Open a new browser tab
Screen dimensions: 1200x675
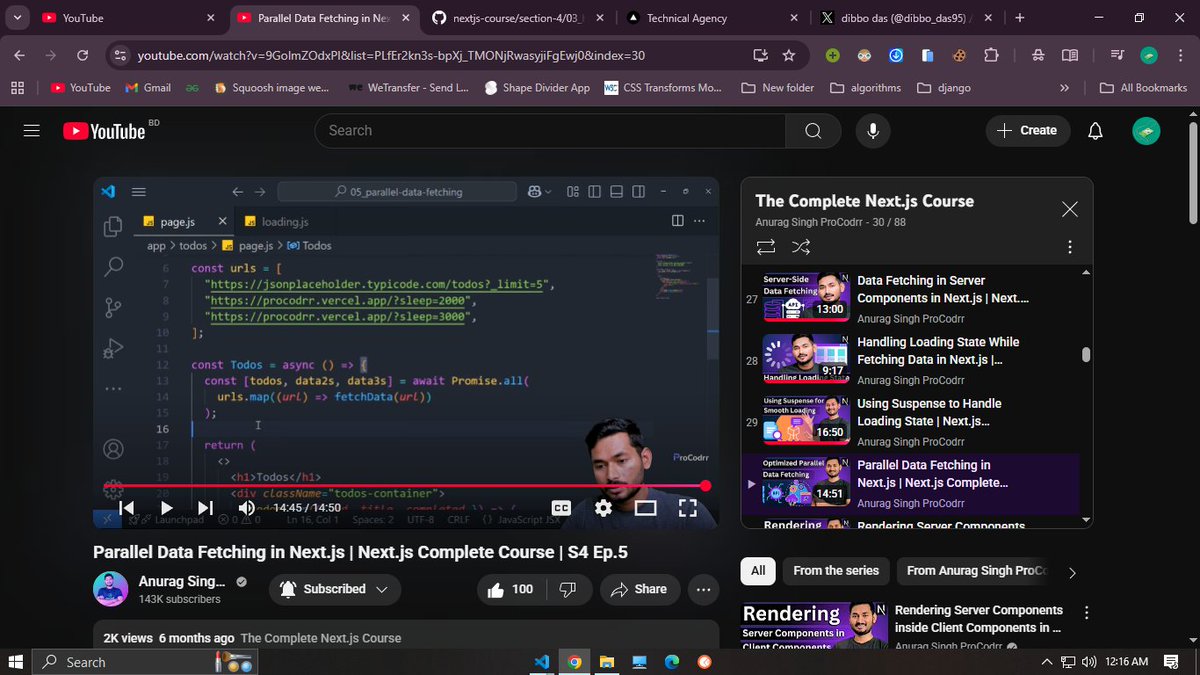point(1019,18)
